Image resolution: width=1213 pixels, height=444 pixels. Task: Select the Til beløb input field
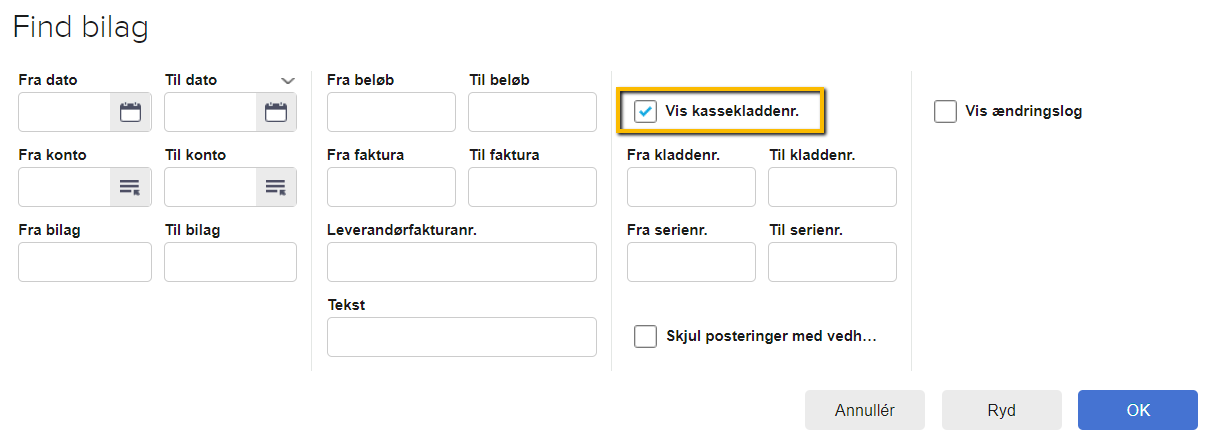point(532,112)
